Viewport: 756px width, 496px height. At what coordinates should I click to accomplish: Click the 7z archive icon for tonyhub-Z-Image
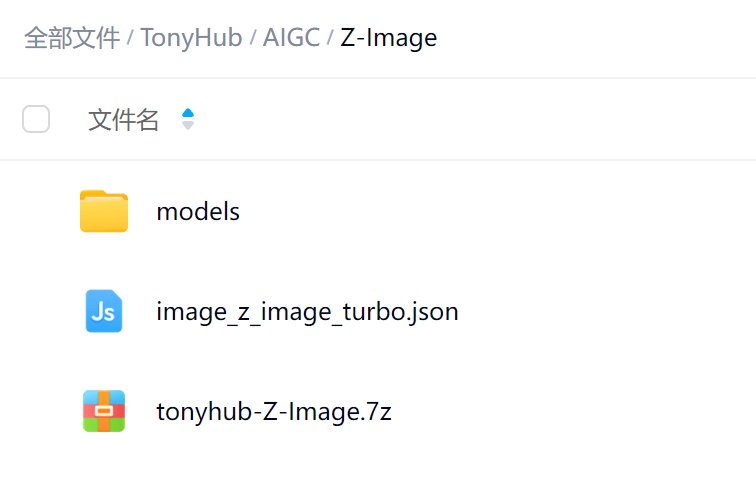click(104, 411)
